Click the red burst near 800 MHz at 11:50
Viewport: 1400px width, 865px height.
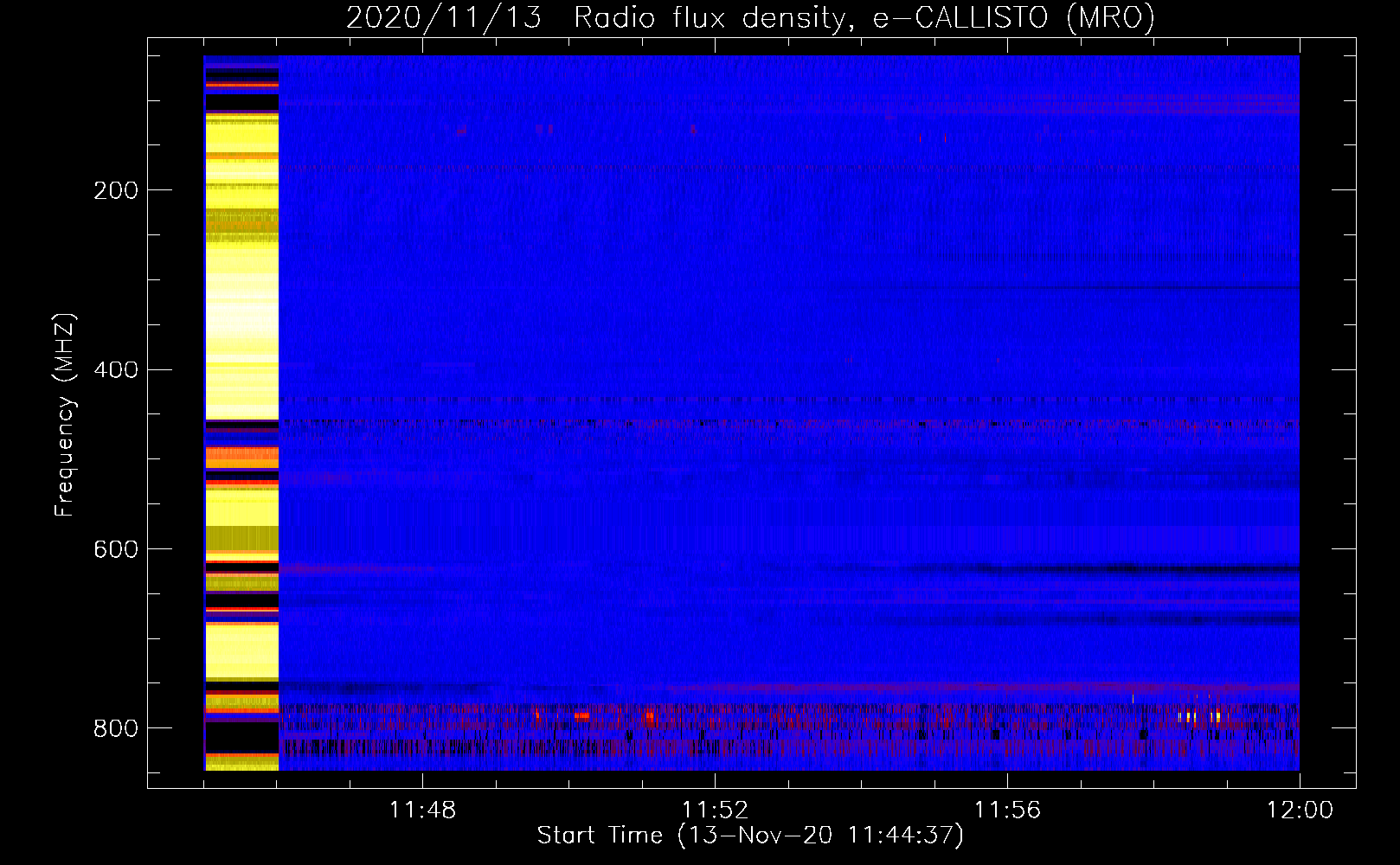point(581,715)
